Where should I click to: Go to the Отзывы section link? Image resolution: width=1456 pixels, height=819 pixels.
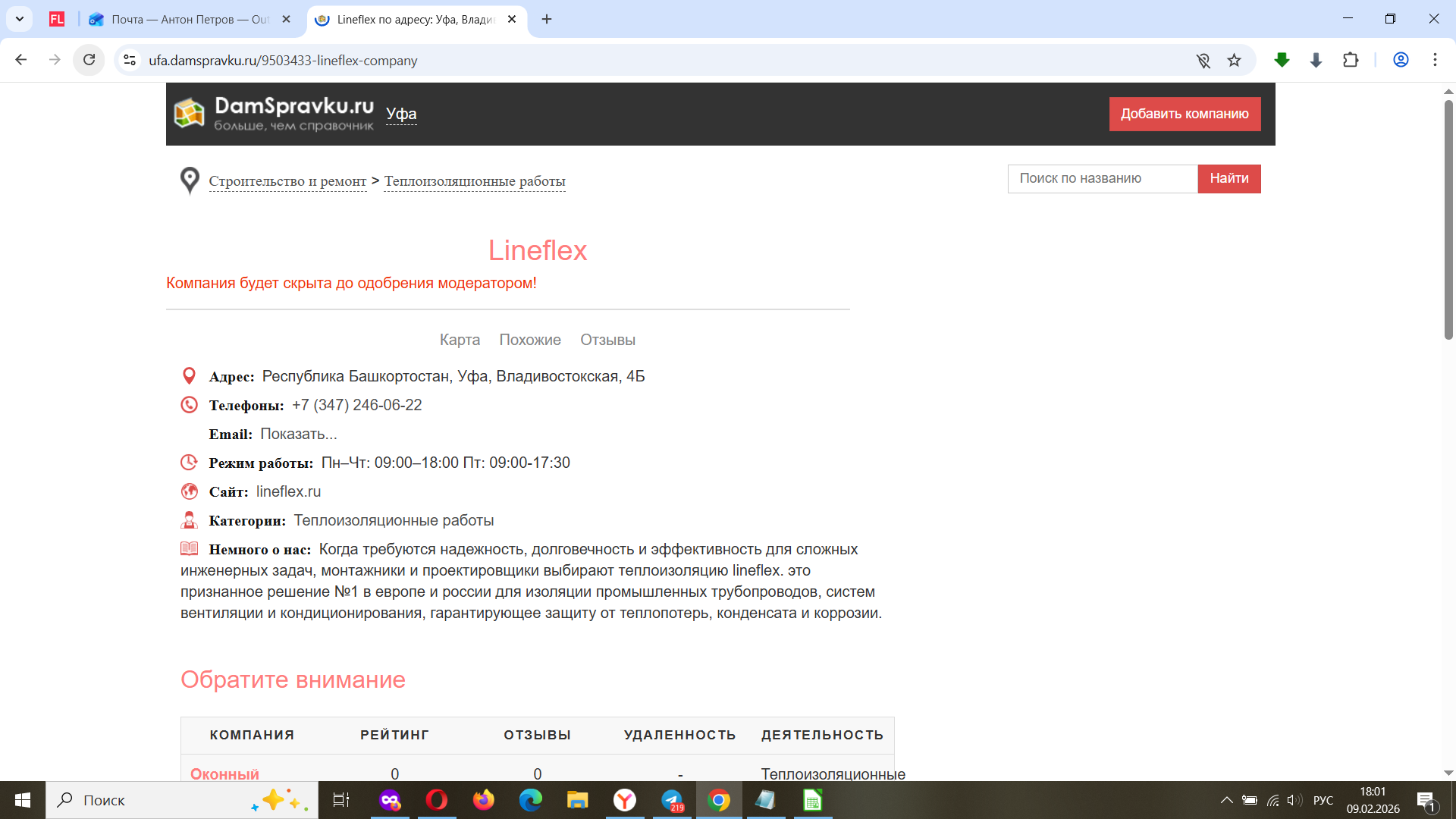[x=607, y=340]
